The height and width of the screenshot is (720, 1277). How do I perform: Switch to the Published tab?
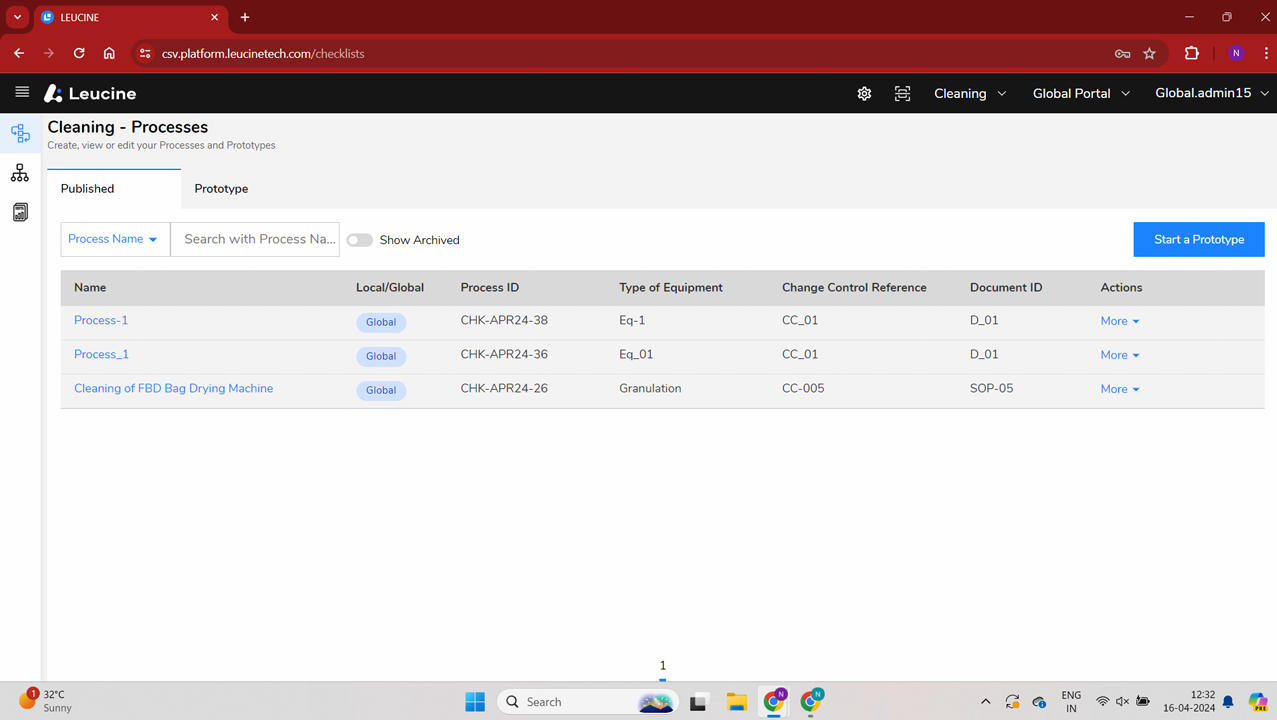114,189
